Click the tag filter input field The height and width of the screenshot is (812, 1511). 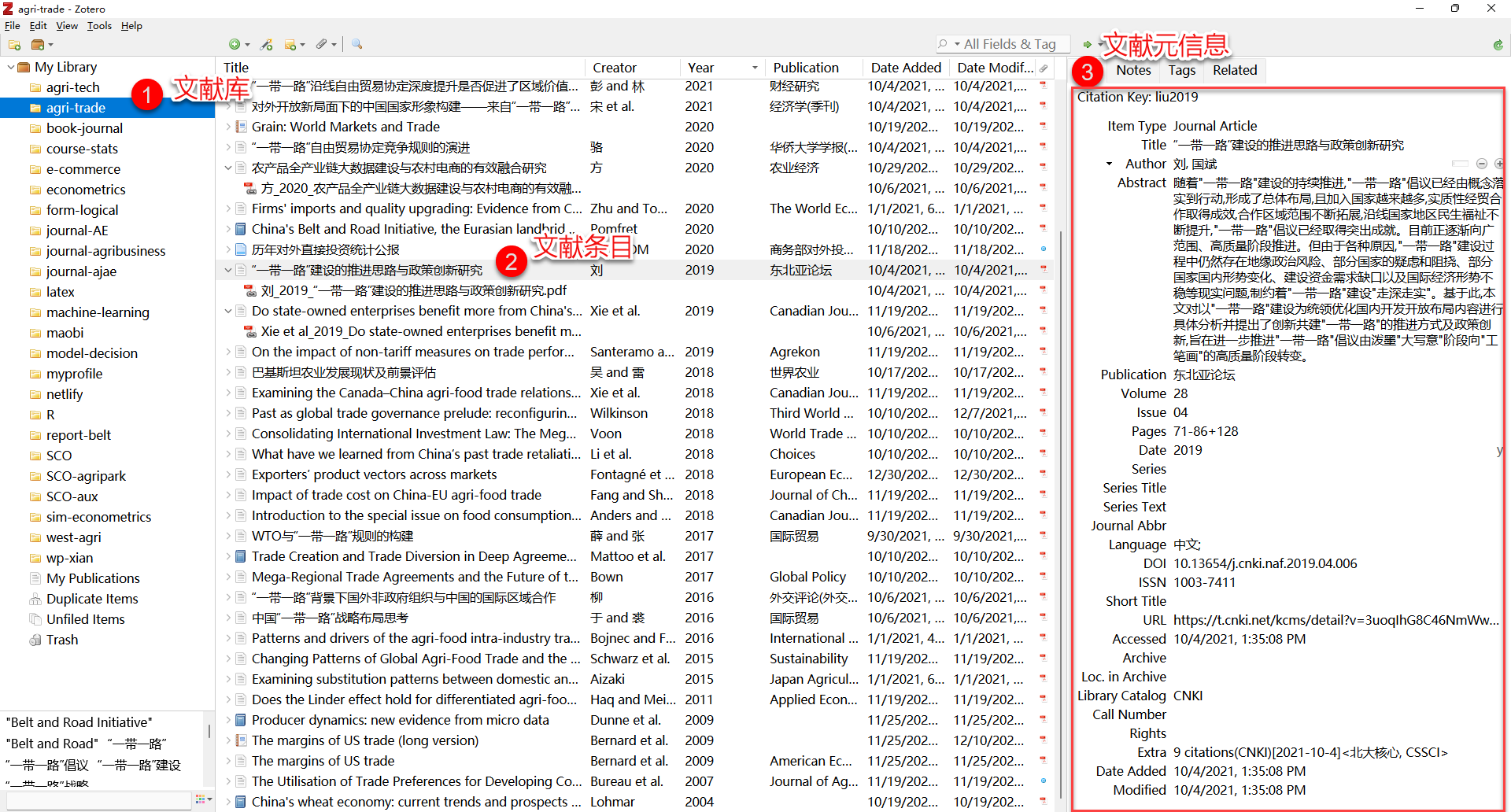tap(98, 799)
